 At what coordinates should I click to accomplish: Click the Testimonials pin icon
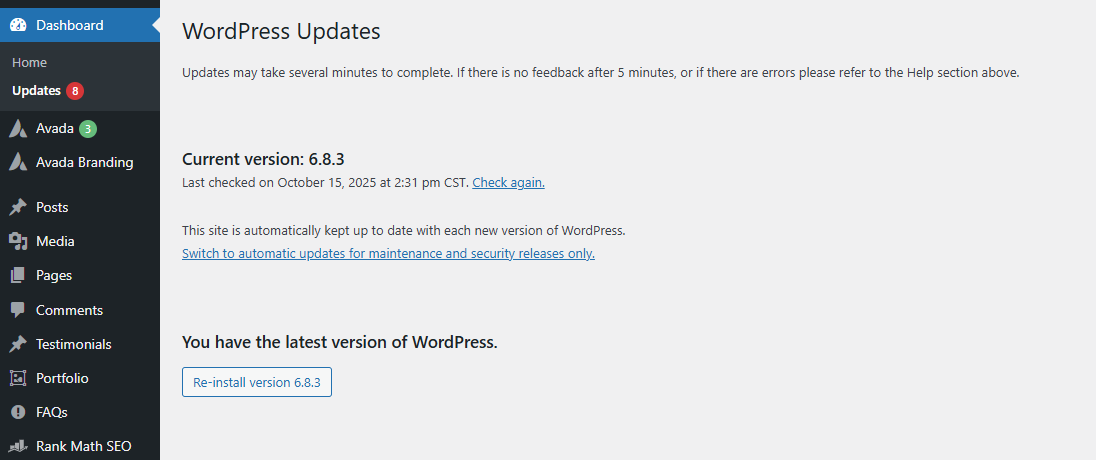18,344
